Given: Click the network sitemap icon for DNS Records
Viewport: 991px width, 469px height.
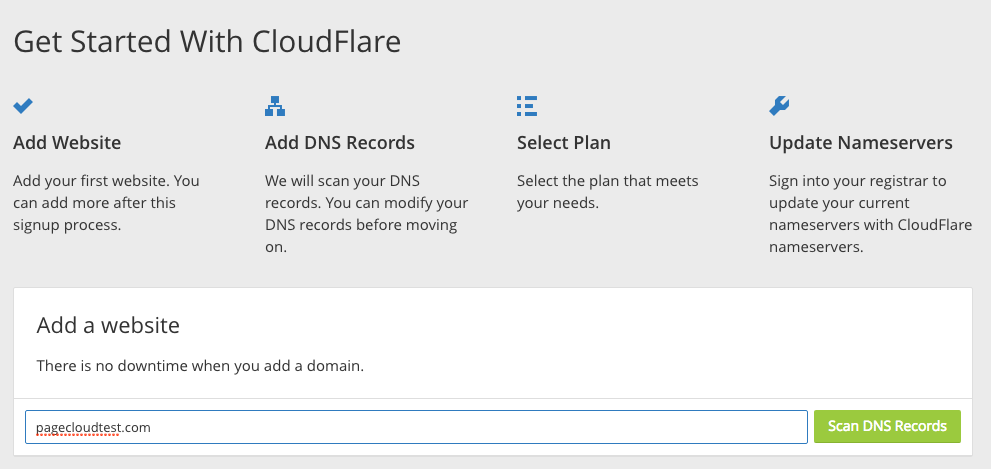Looking at the screenshot, I should 275,105.
